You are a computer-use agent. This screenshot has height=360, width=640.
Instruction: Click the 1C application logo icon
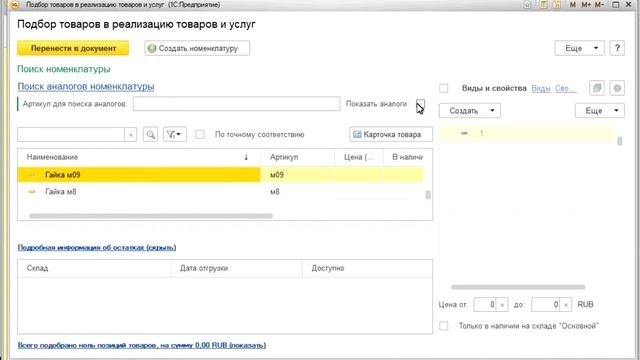15,4
